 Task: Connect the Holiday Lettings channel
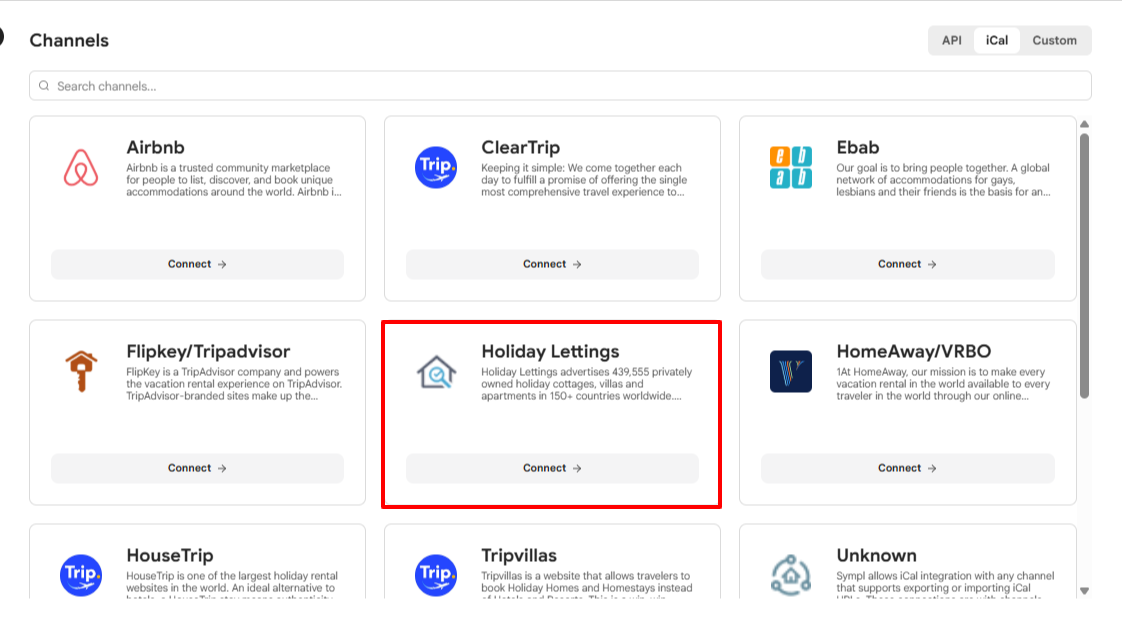point(552,468)
